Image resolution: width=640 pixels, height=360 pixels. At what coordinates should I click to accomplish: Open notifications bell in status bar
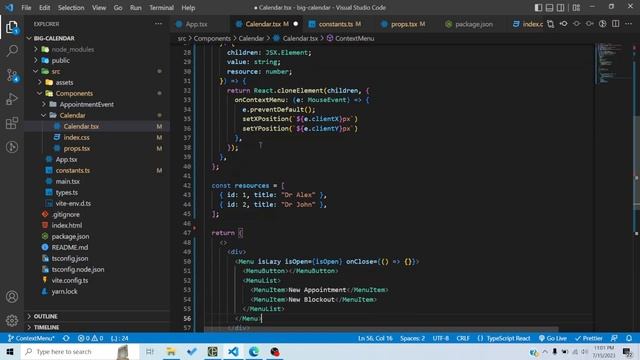coord(629,338)
